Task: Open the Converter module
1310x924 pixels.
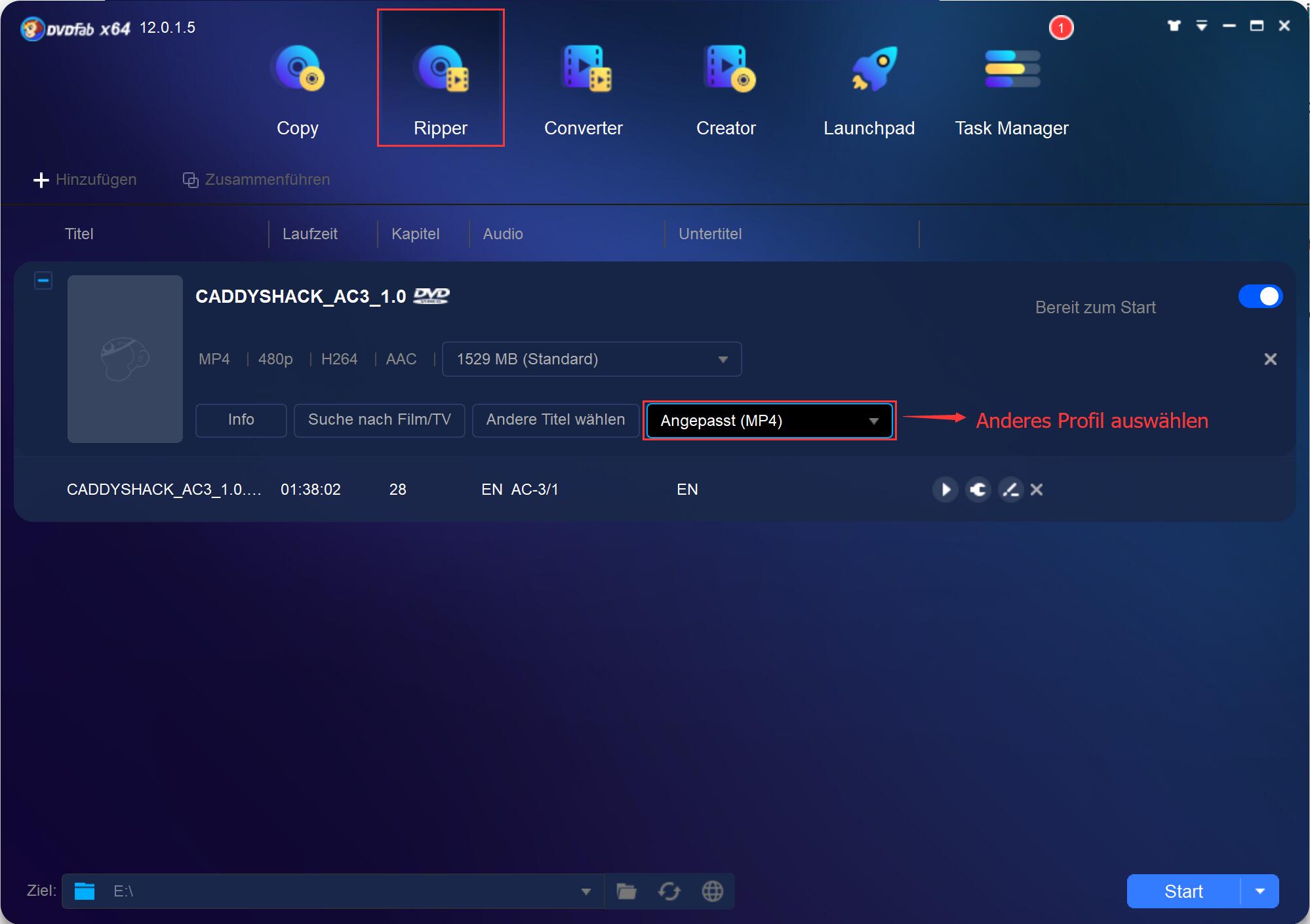Action: click(583, 85)
